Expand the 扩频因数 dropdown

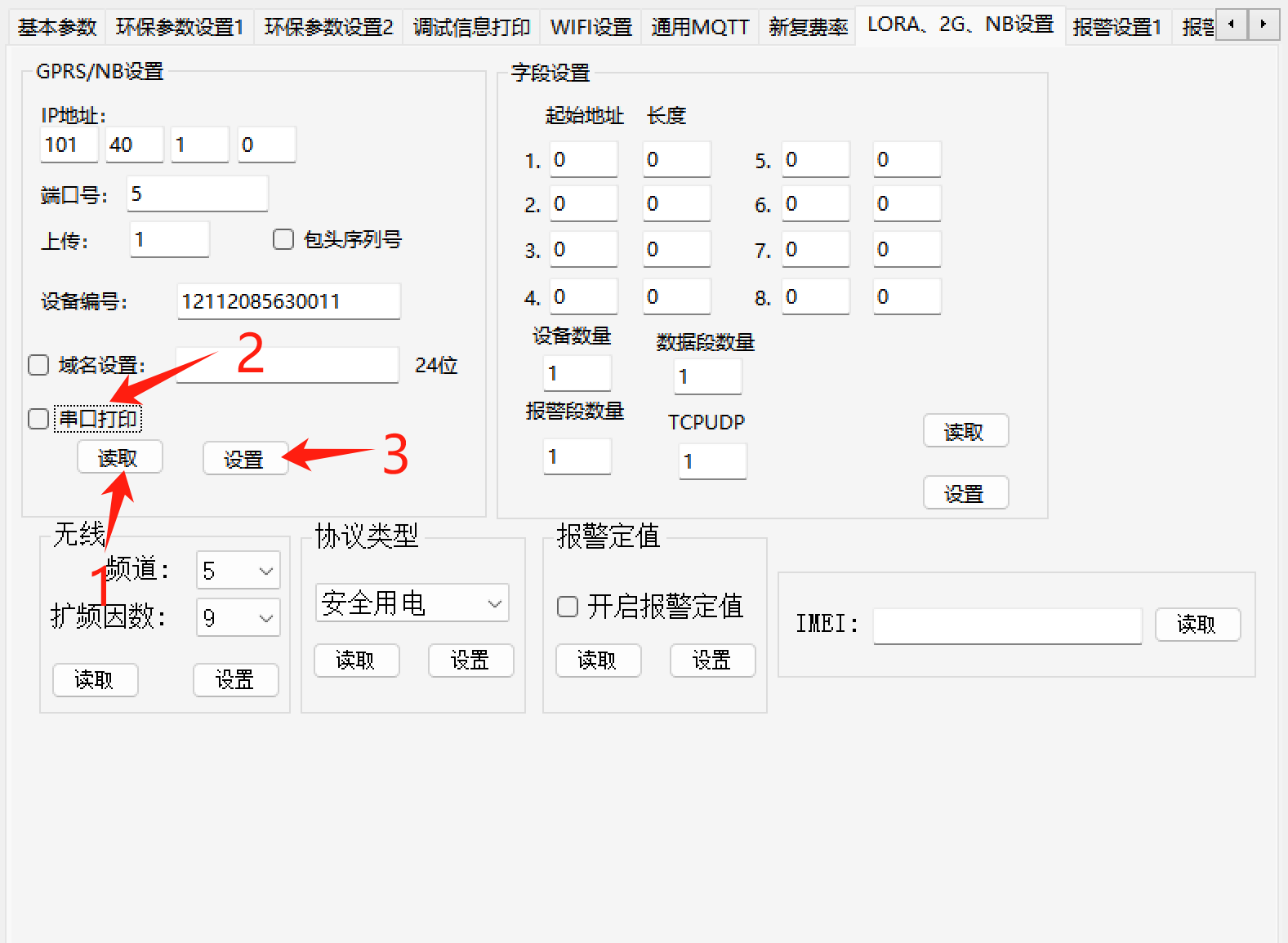pos(238,618)
